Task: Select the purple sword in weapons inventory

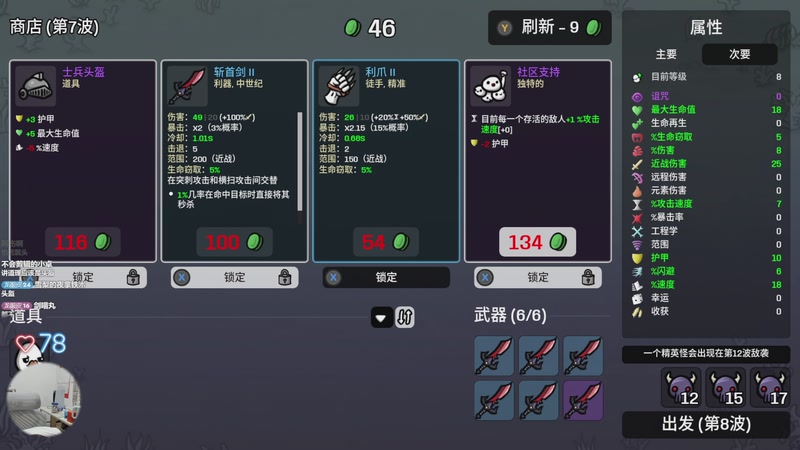Action: coord(583,401)
